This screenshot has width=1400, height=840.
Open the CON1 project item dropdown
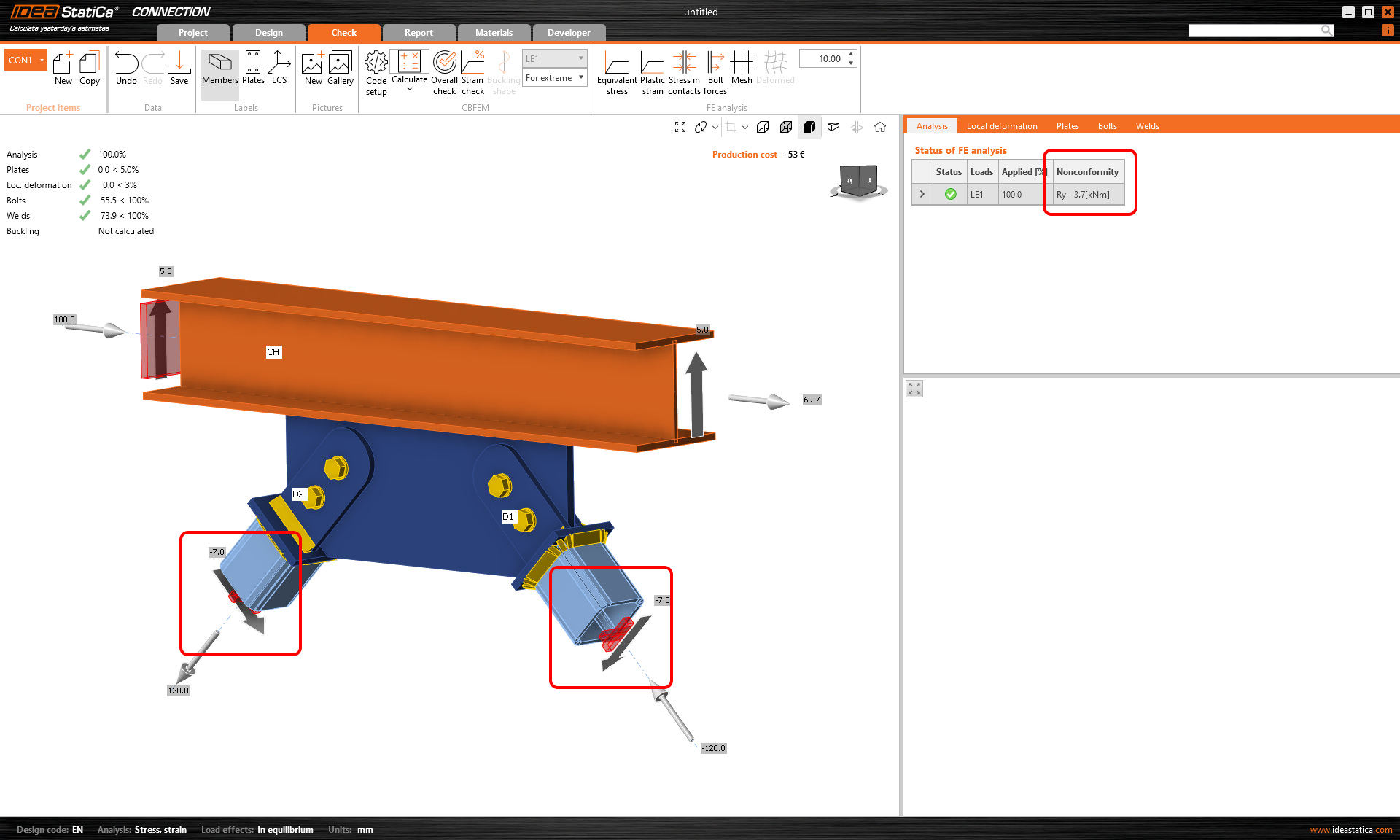pyautogui.click(x=42, y=61)
